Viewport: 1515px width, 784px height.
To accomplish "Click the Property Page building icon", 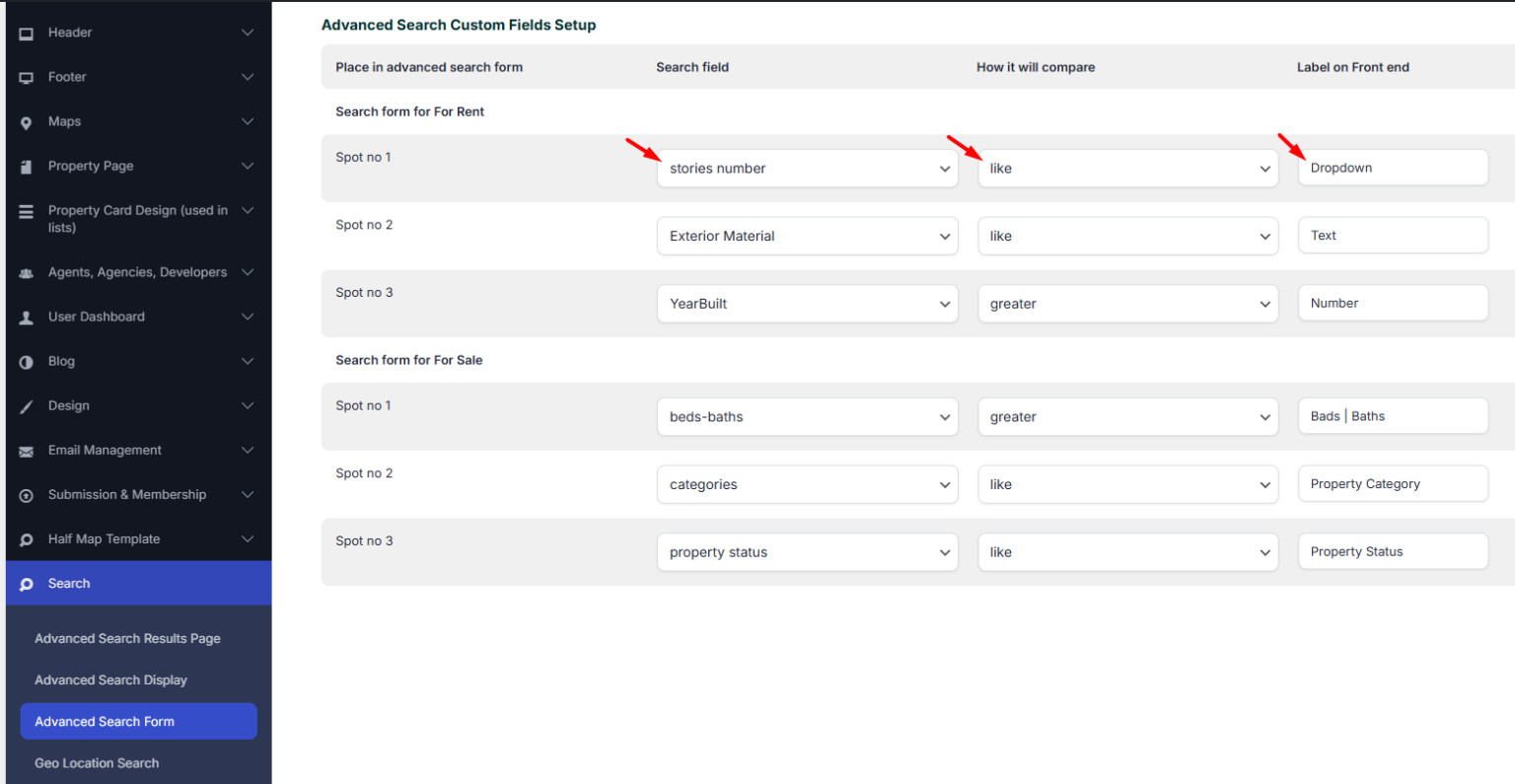I will (x=27, y=167).
